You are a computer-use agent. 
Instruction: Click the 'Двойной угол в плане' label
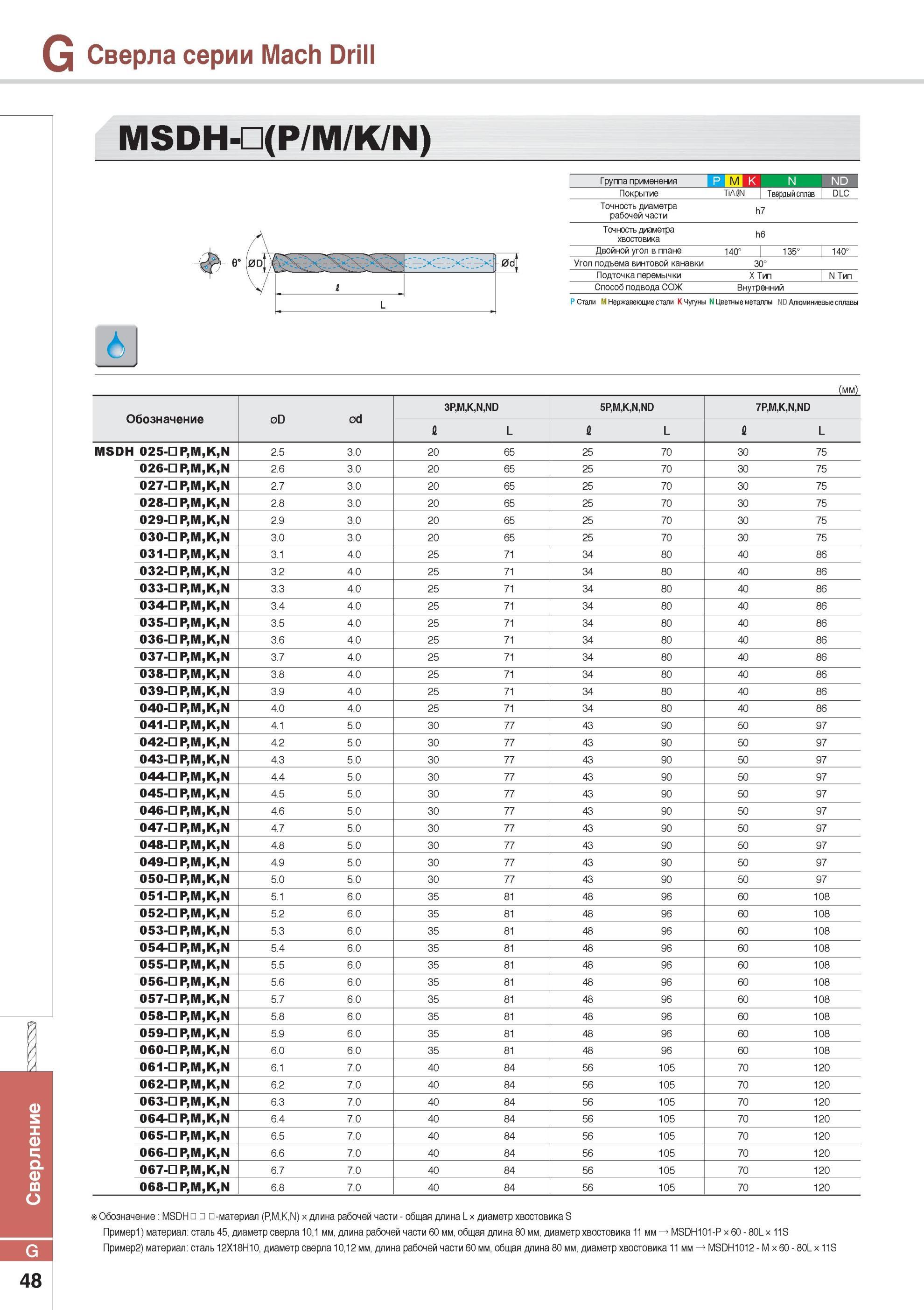[638, 251]
